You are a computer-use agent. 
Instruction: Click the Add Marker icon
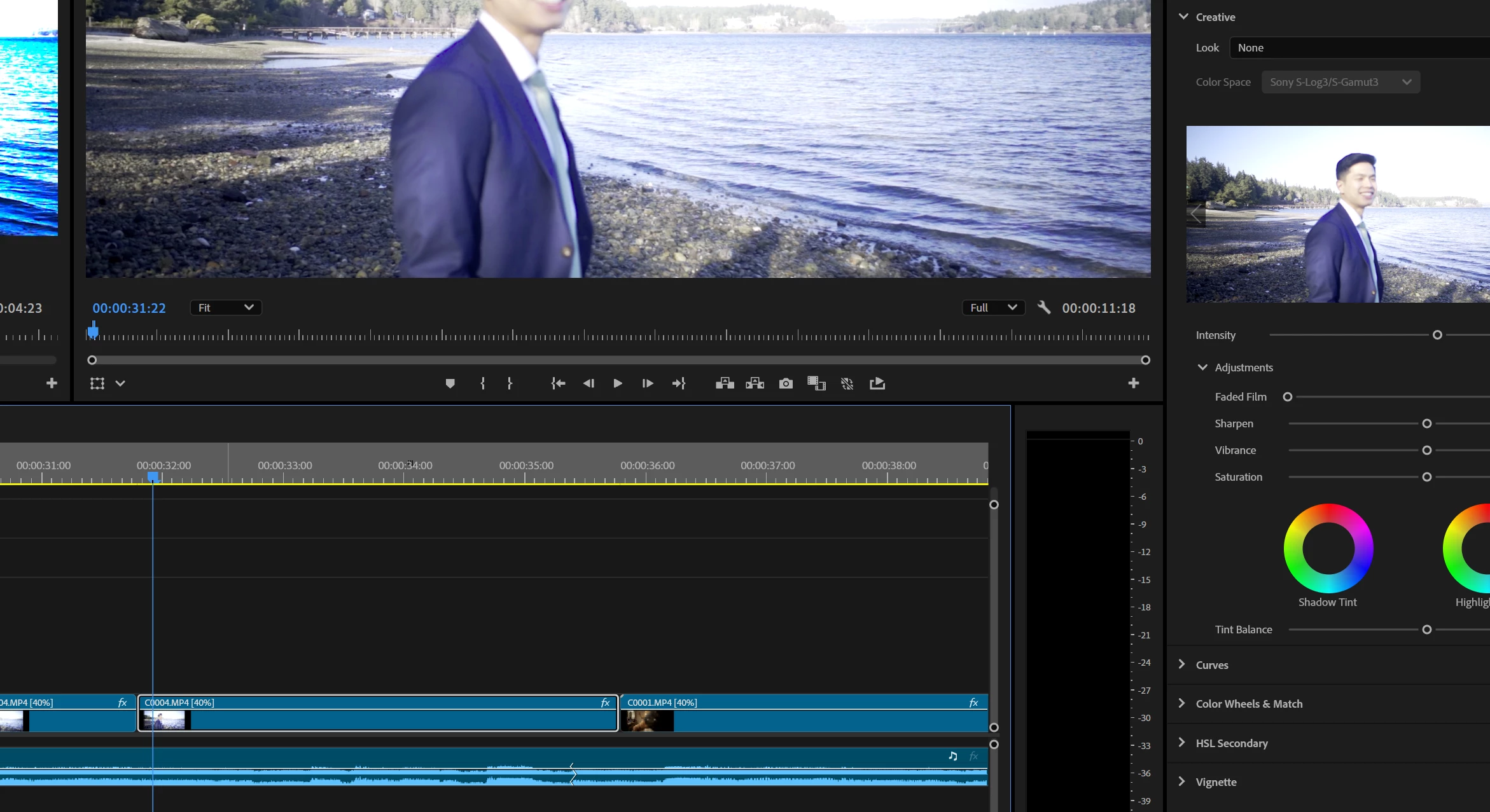450,383
